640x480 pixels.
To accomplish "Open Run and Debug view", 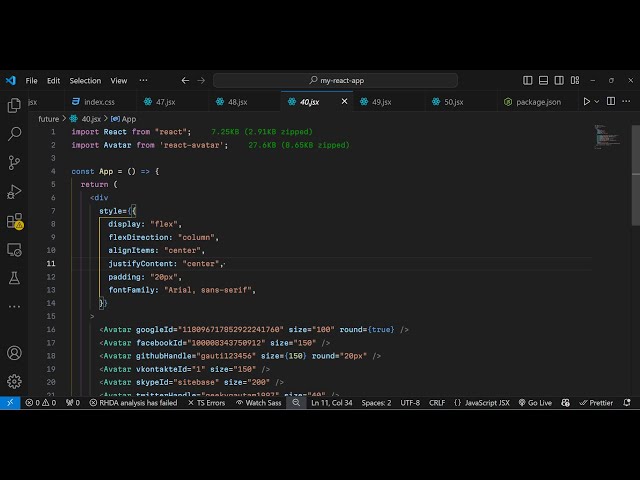I will (14, 191).
